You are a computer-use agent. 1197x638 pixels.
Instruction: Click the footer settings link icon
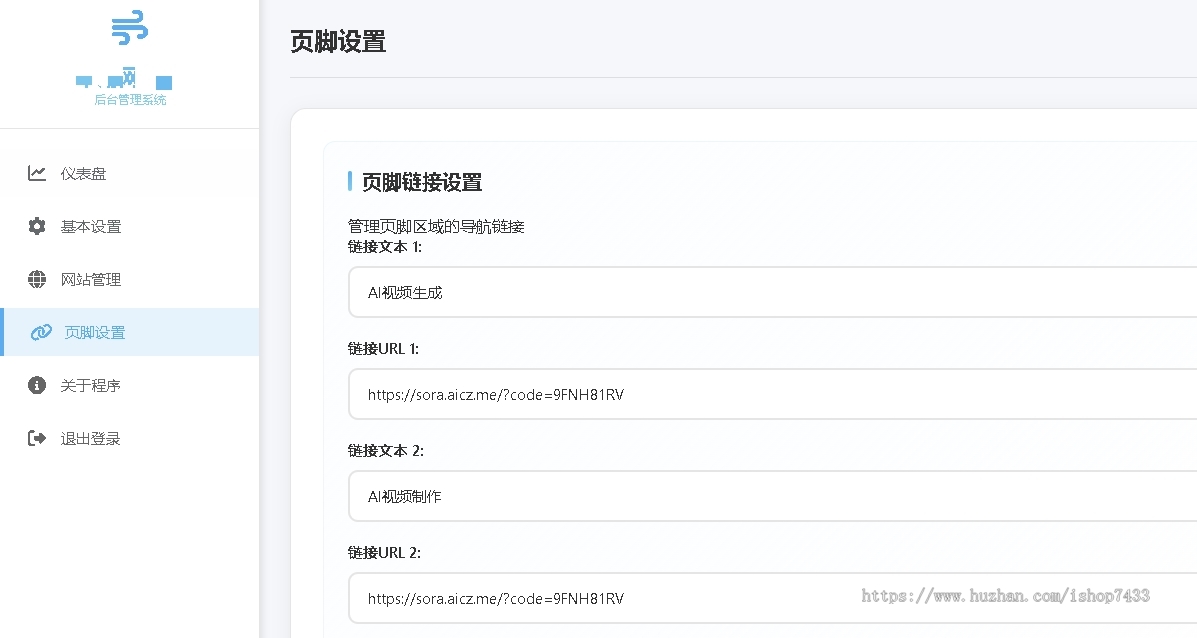[41, 332]
